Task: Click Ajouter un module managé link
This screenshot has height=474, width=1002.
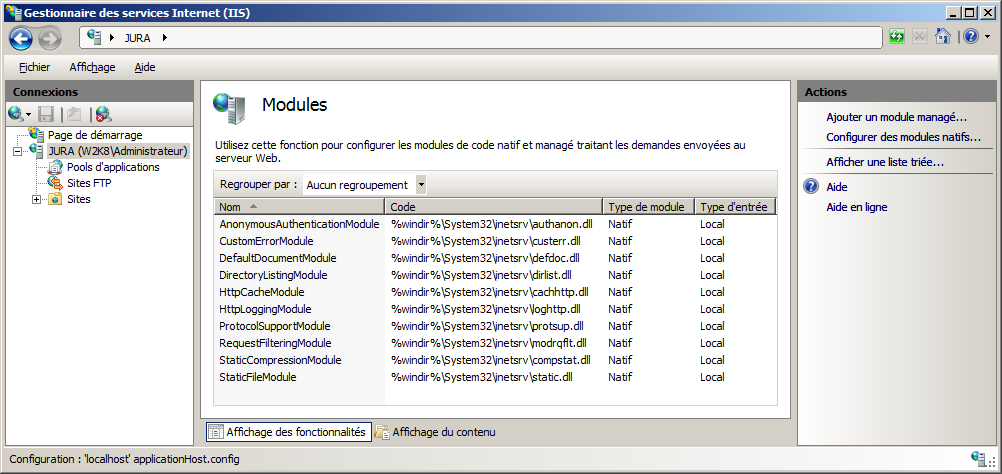Action: [x=896, y=117]
